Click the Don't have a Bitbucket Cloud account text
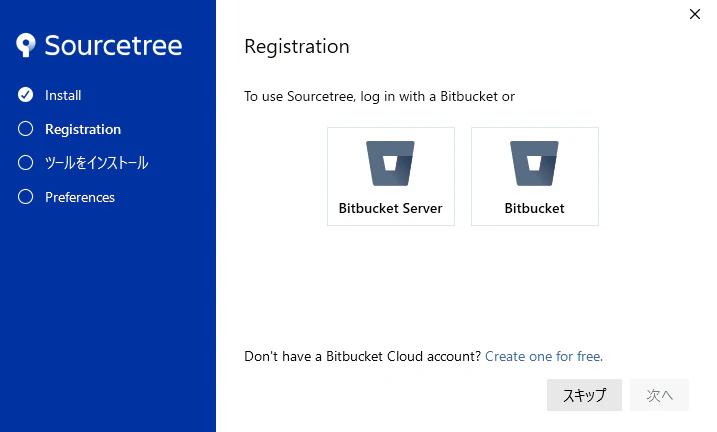The height and width of the screenshot is (432, 717). (x=363, y=356)
